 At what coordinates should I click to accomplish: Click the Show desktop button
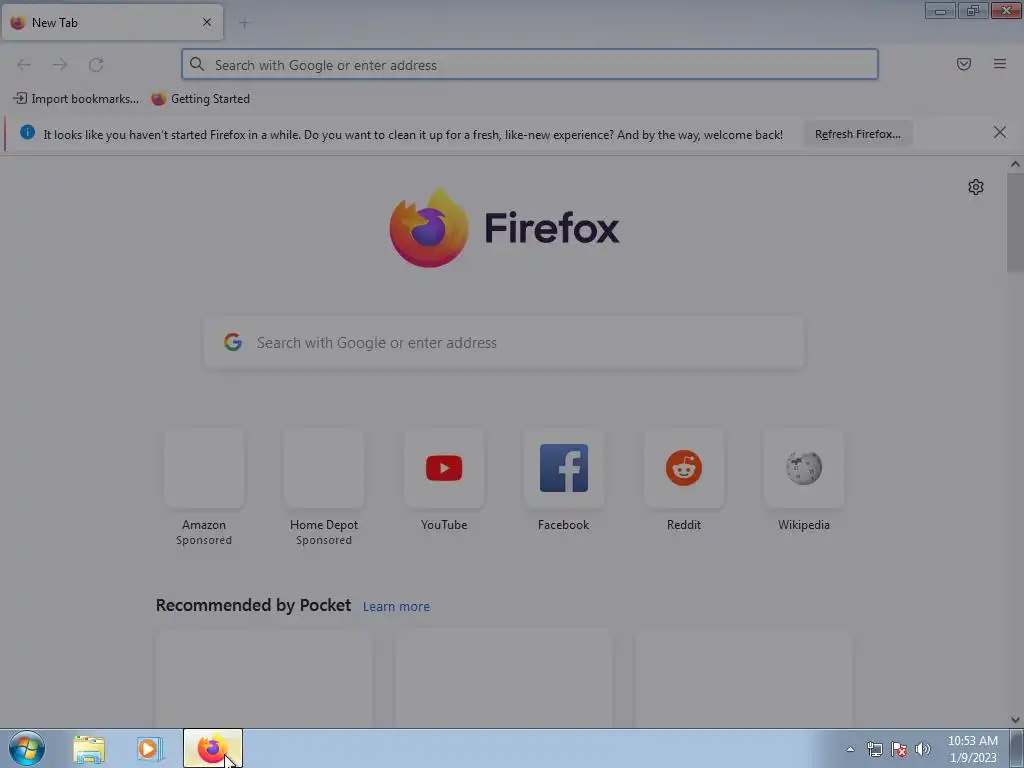click(x=1017, y=749)
